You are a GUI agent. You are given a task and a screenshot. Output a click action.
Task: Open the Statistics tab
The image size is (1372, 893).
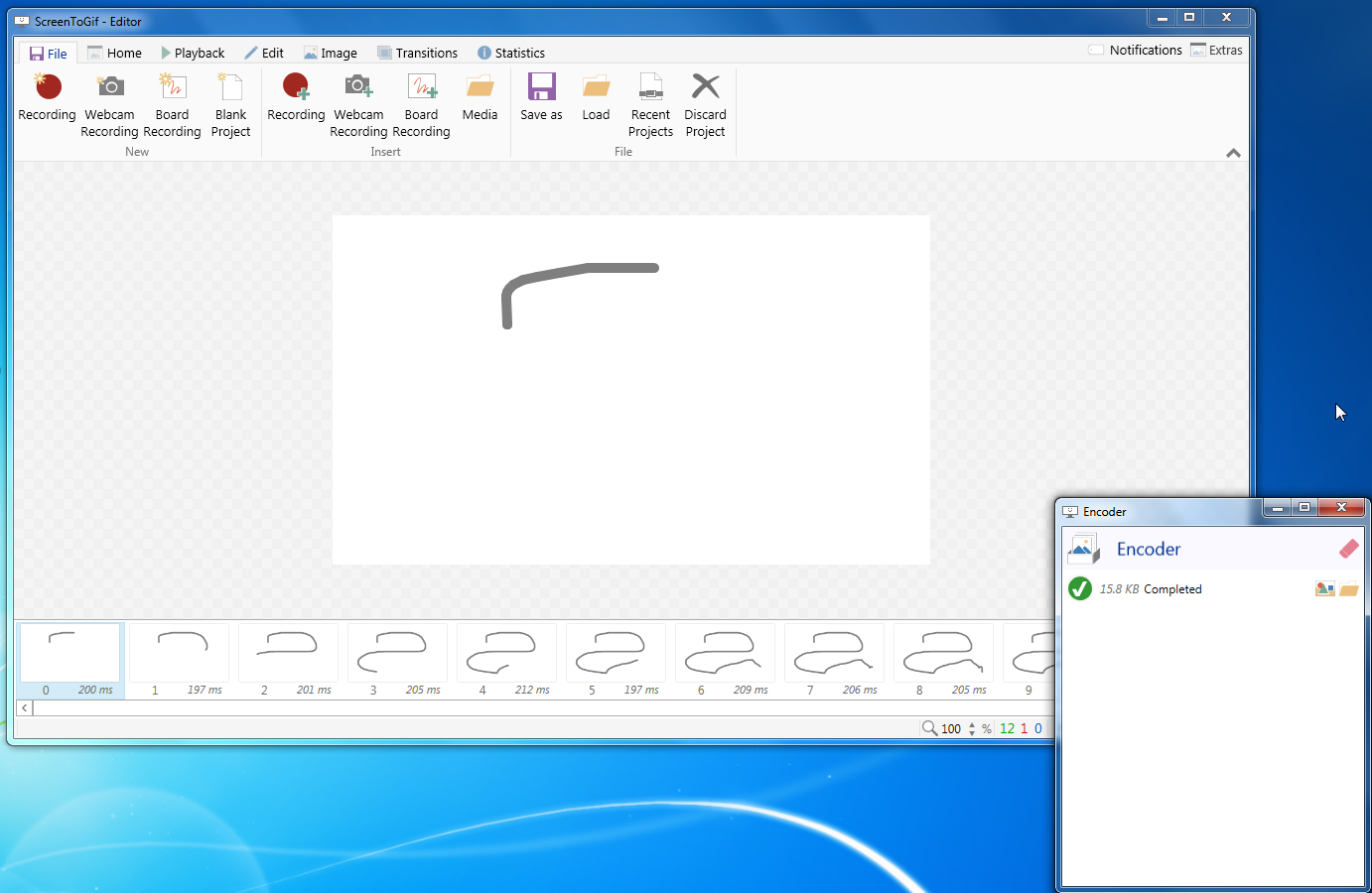coord(511,53)
